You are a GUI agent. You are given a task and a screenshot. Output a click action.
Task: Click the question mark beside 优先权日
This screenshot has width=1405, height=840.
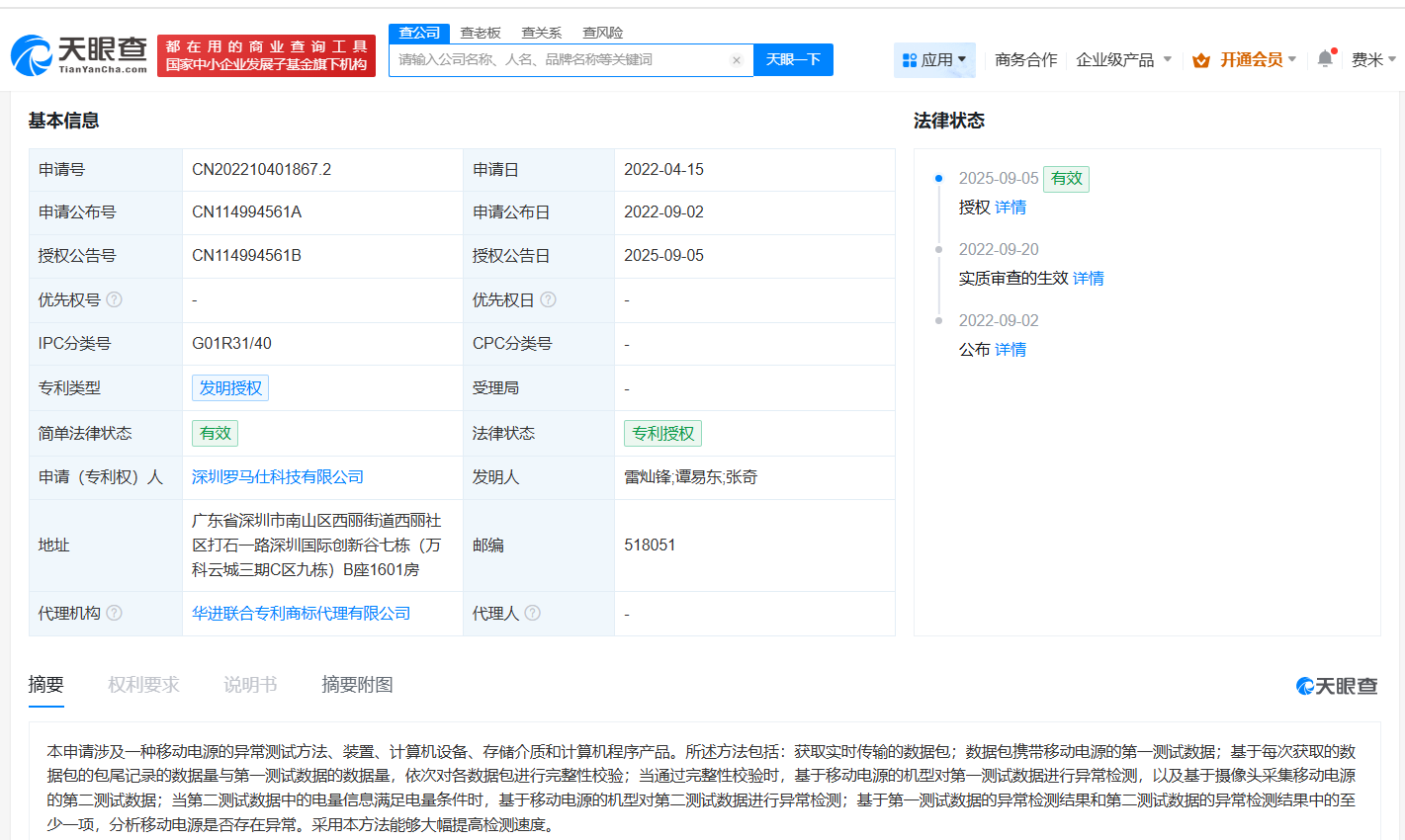[549, 299]
